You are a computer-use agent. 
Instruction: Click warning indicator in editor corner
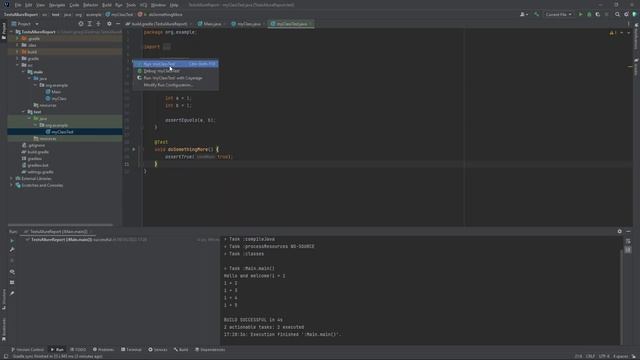coord(612,33)
